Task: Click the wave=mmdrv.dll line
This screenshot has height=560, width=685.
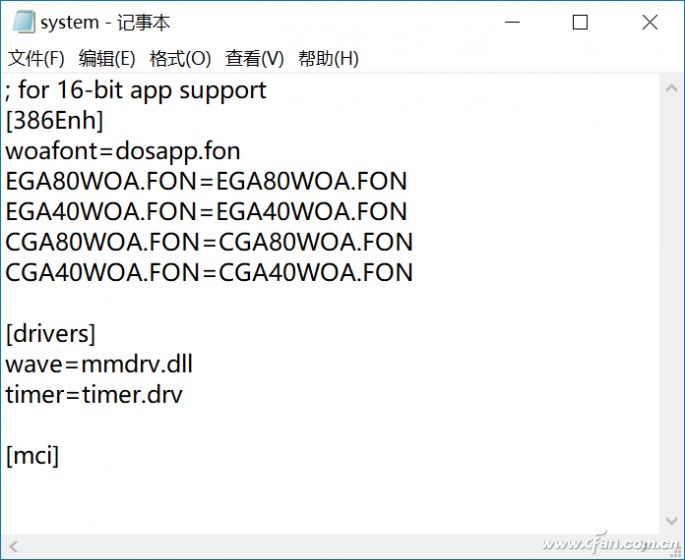Action: pos(99,364)
